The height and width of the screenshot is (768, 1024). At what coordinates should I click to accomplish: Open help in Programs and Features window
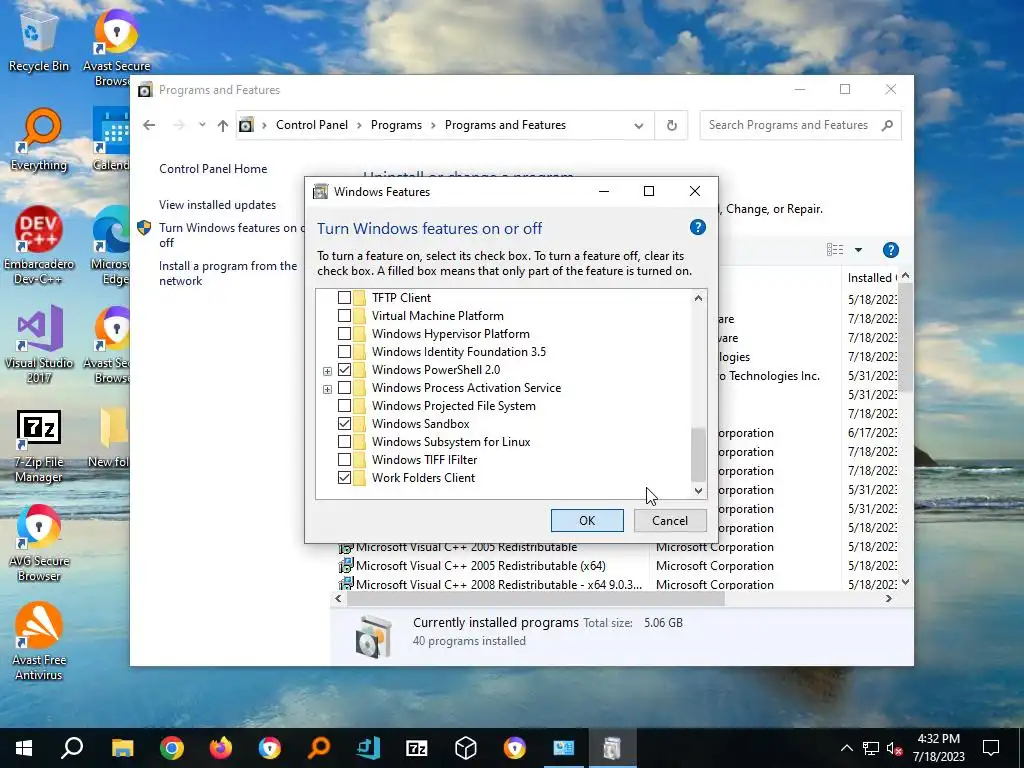[890, 249]
